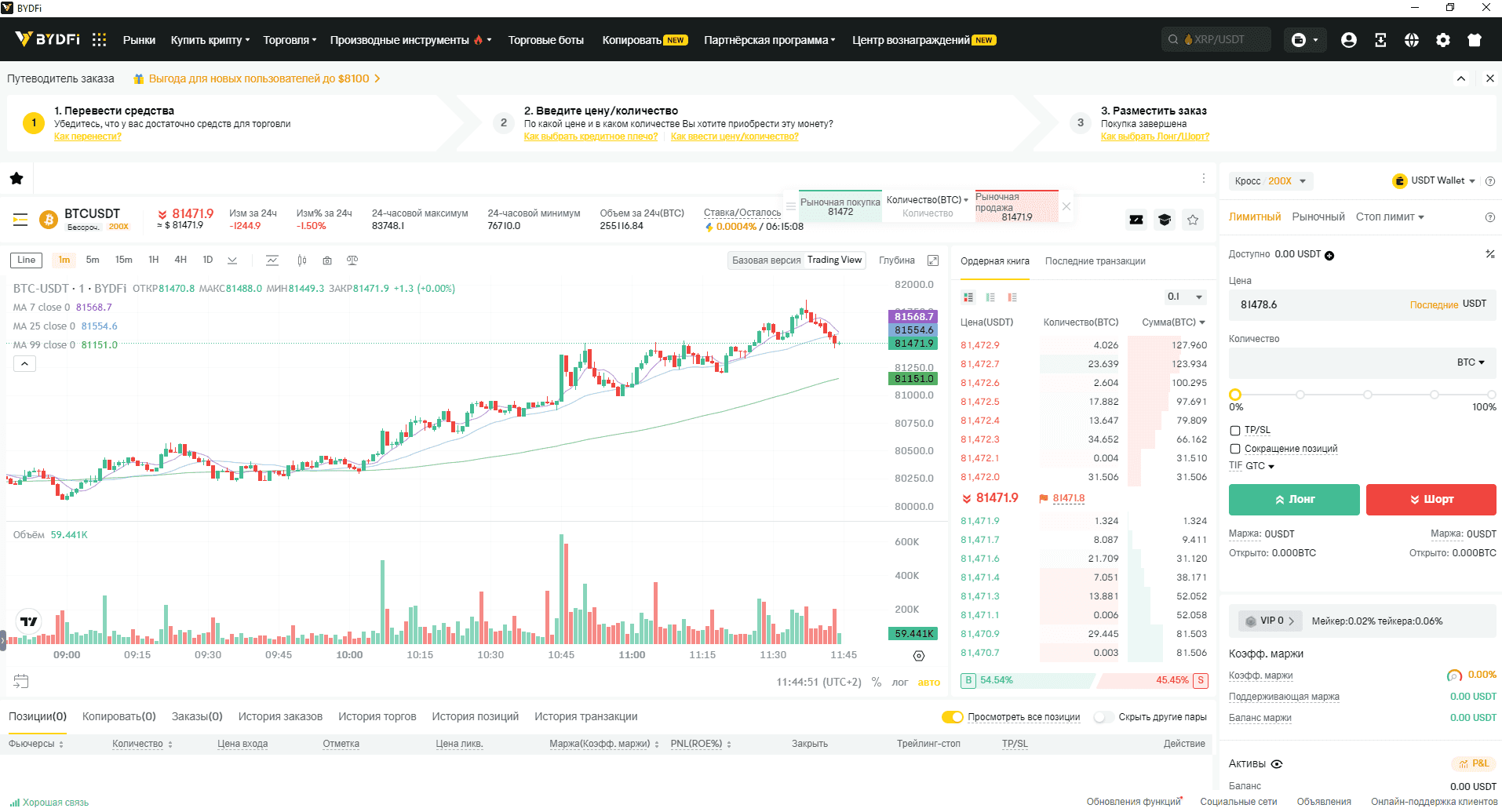Toggle авто scale on chart
The image size is (1502, 812).
[x=929, y=682]
